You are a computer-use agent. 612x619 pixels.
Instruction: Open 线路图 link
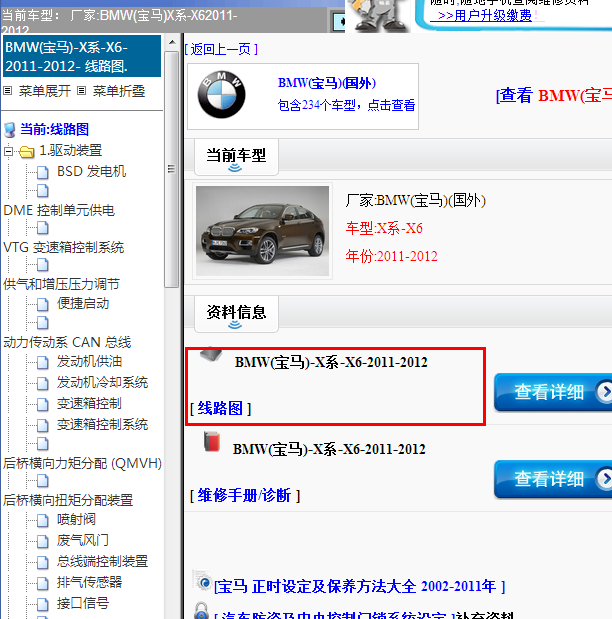click(220, 408)
